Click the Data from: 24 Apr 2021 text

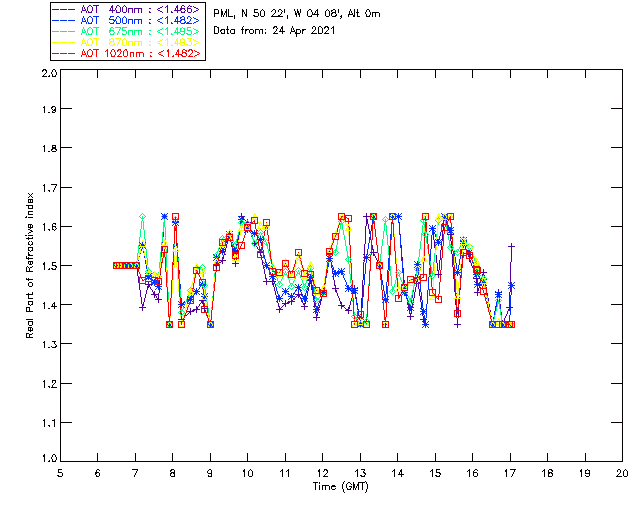point(274,31)
